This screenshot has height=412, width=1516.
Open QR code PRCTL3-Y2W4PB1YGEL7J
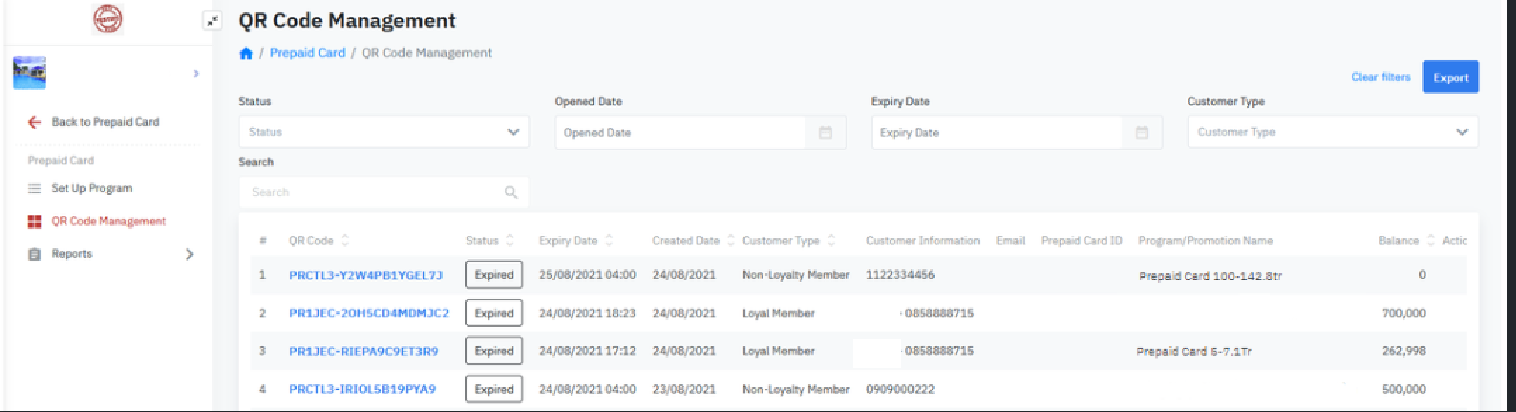366,275
